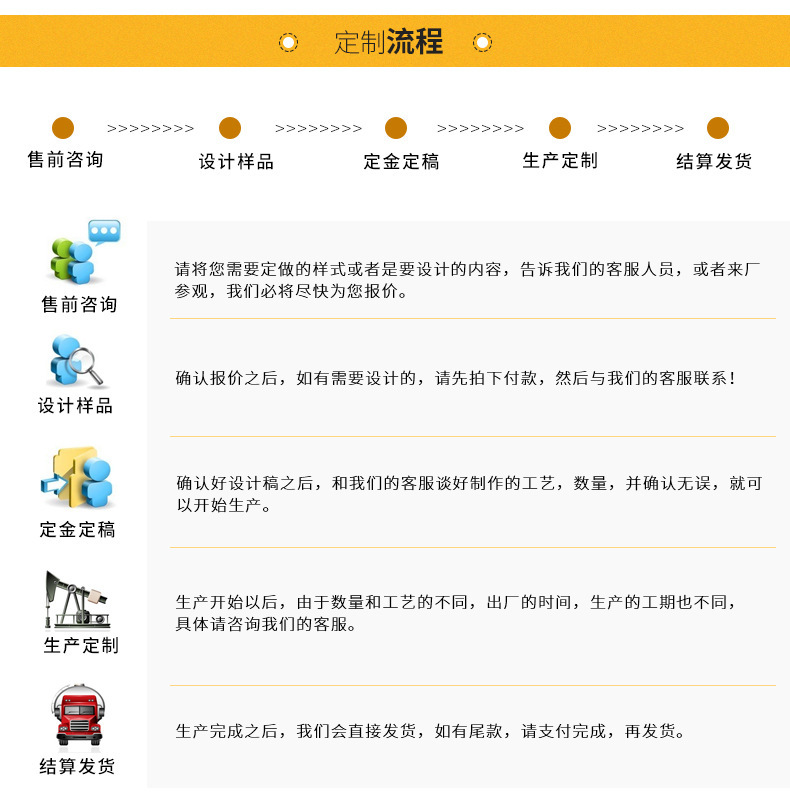The width and height of the screenshot is (790, 800).
Task: Click orange step dot above 结算发货
Action: (x=718, y=128)
